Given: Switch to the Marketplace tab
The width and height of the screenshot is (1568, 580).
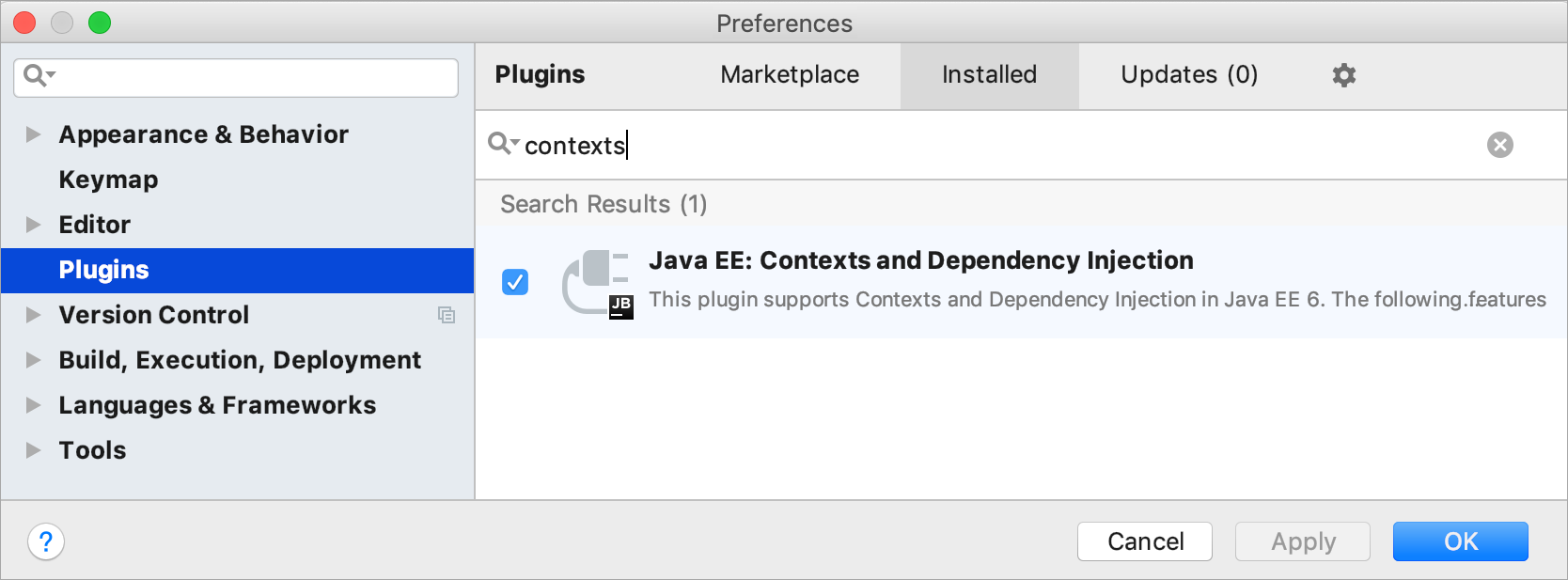Looking at the screenshot, I should point(789,75).
